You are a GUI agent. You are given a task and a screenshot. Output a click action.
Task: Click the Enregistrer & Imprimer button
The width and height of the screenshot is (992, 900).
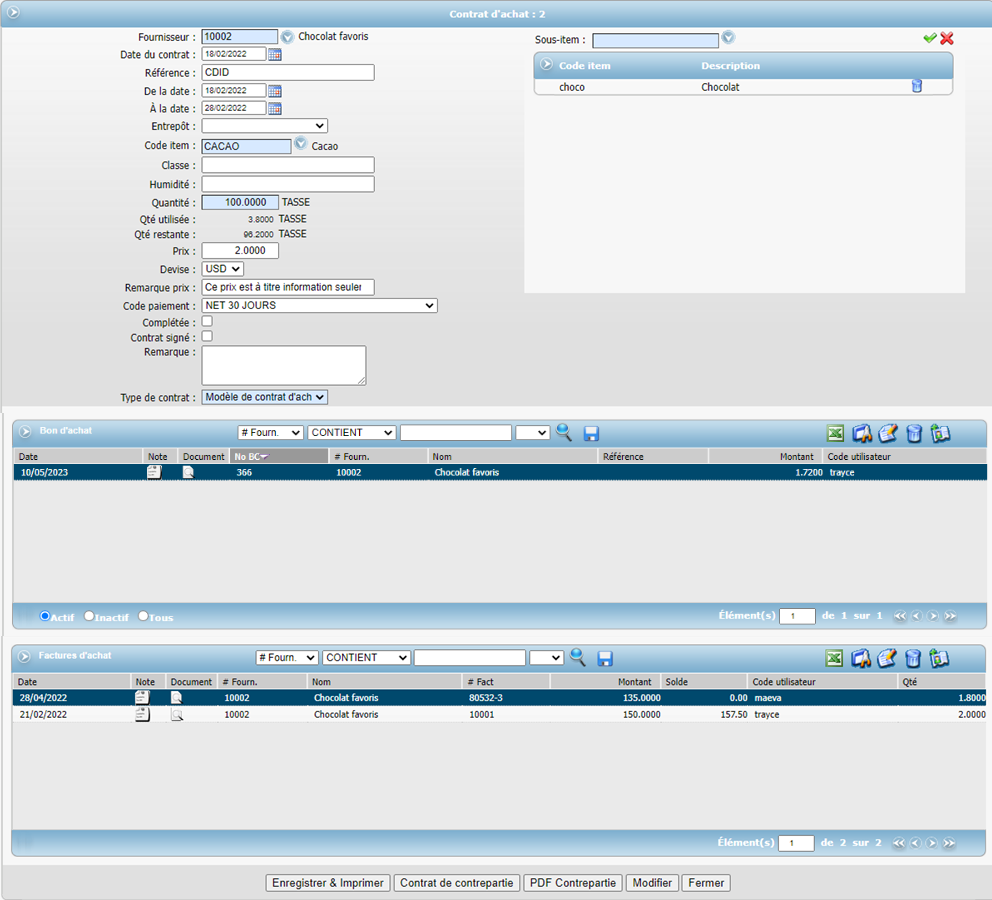[x=328, y=883]
